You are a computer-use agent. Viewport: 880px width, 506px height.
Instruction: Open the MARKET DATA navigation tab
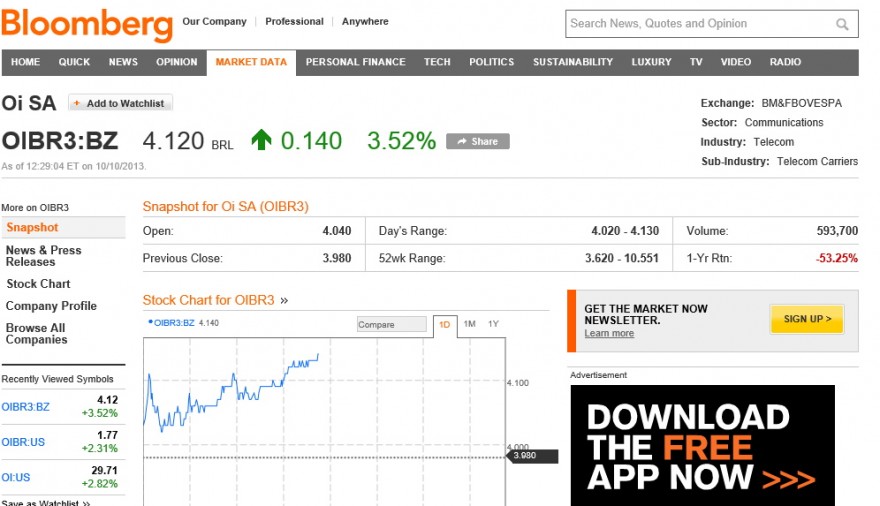(251, 62)
